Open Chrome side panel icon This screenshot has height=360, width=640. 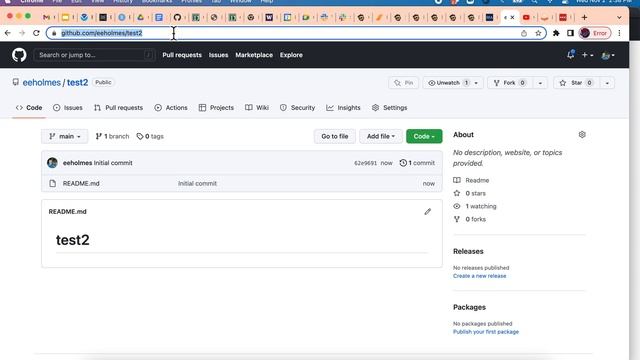coord(570,33)
